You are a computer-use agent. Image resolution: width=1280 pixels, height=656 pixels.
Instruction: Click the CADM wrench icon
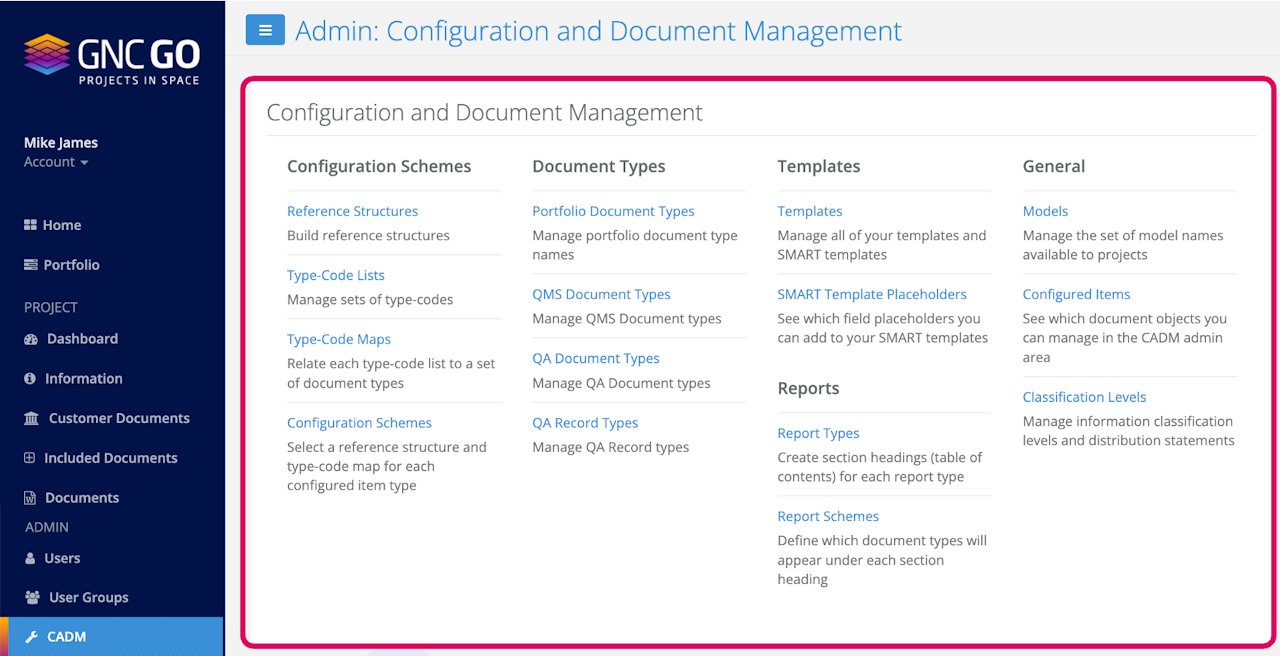point(31,637)
